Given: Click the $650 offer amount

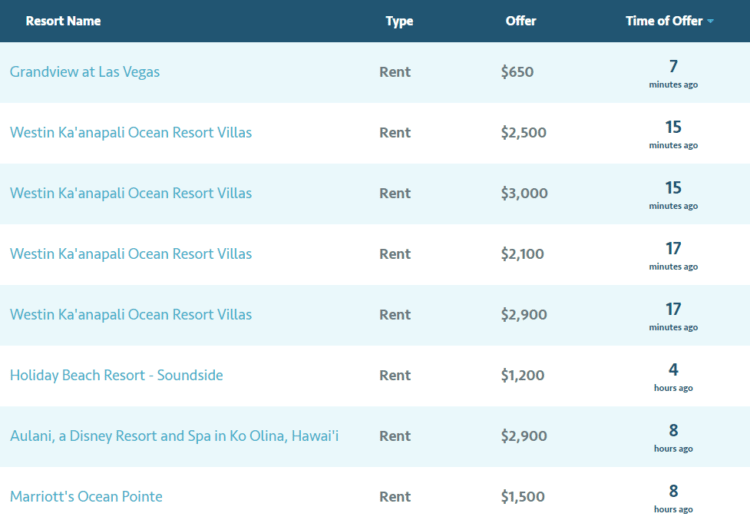Looking at the screenshot, I should [518, 72].
